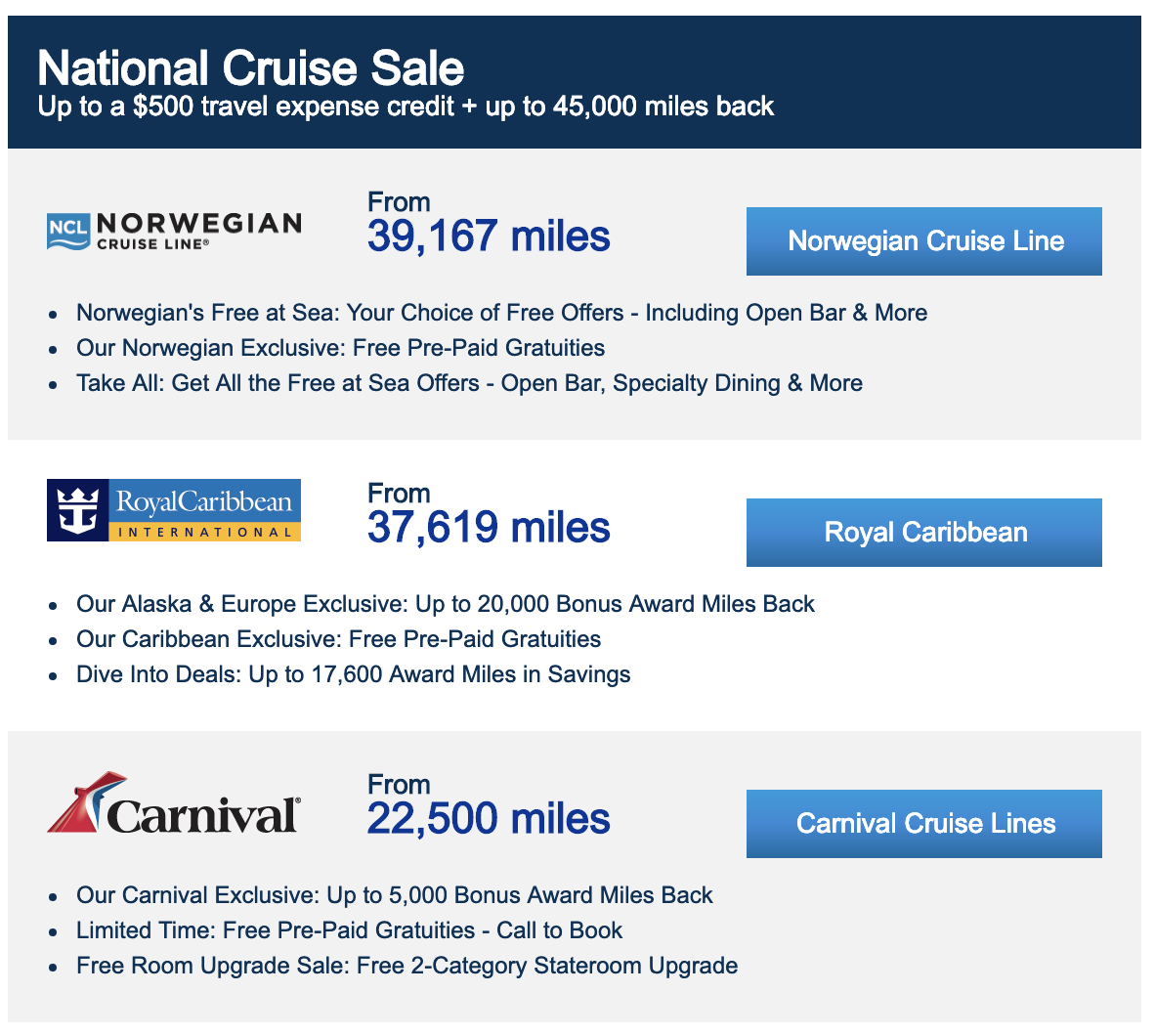Select the 37,619 miles price text

point(489,527)
